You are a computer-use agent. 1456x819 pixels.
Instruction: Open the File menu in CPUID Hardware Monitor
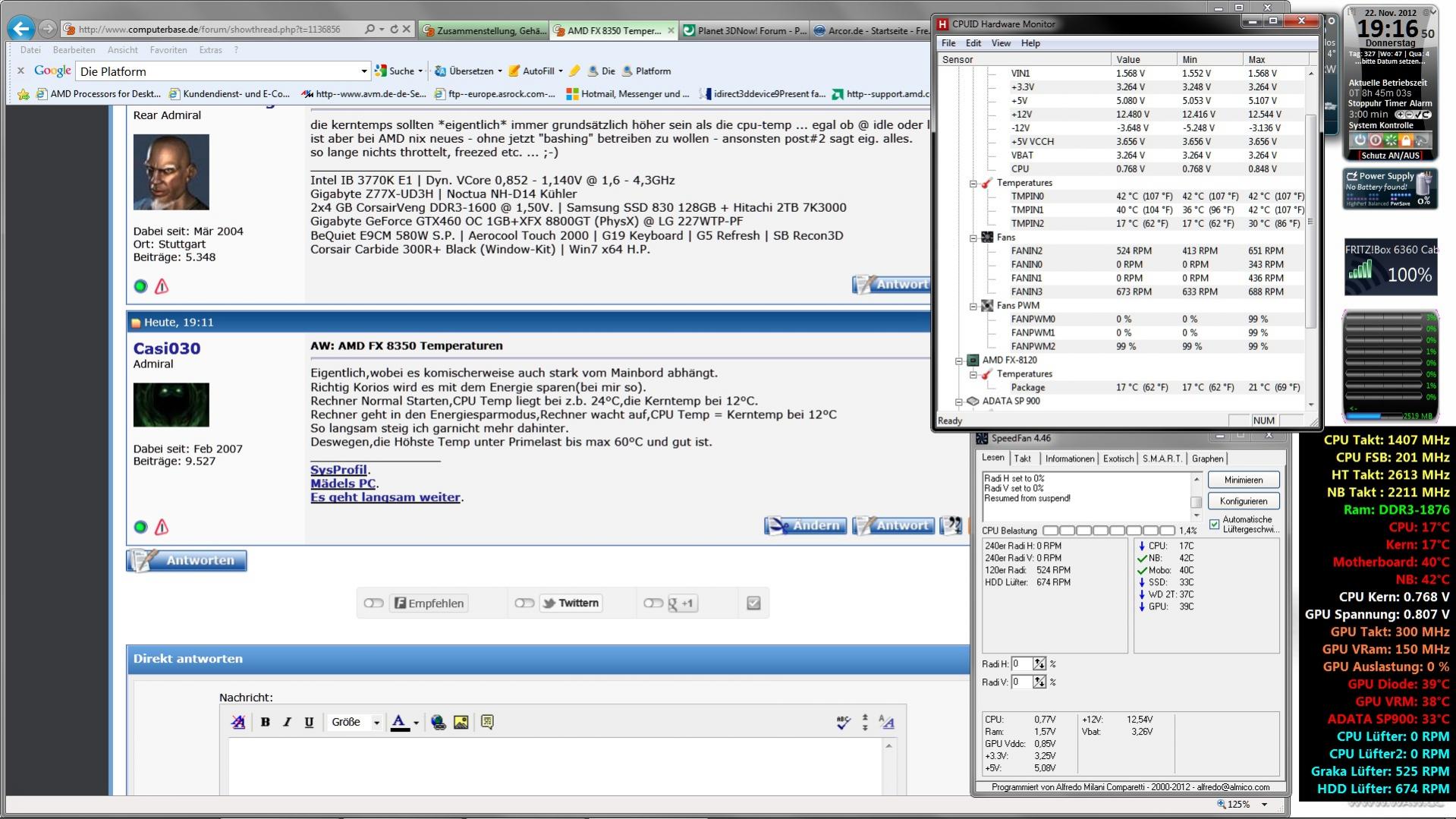click(x=948, y=43)
